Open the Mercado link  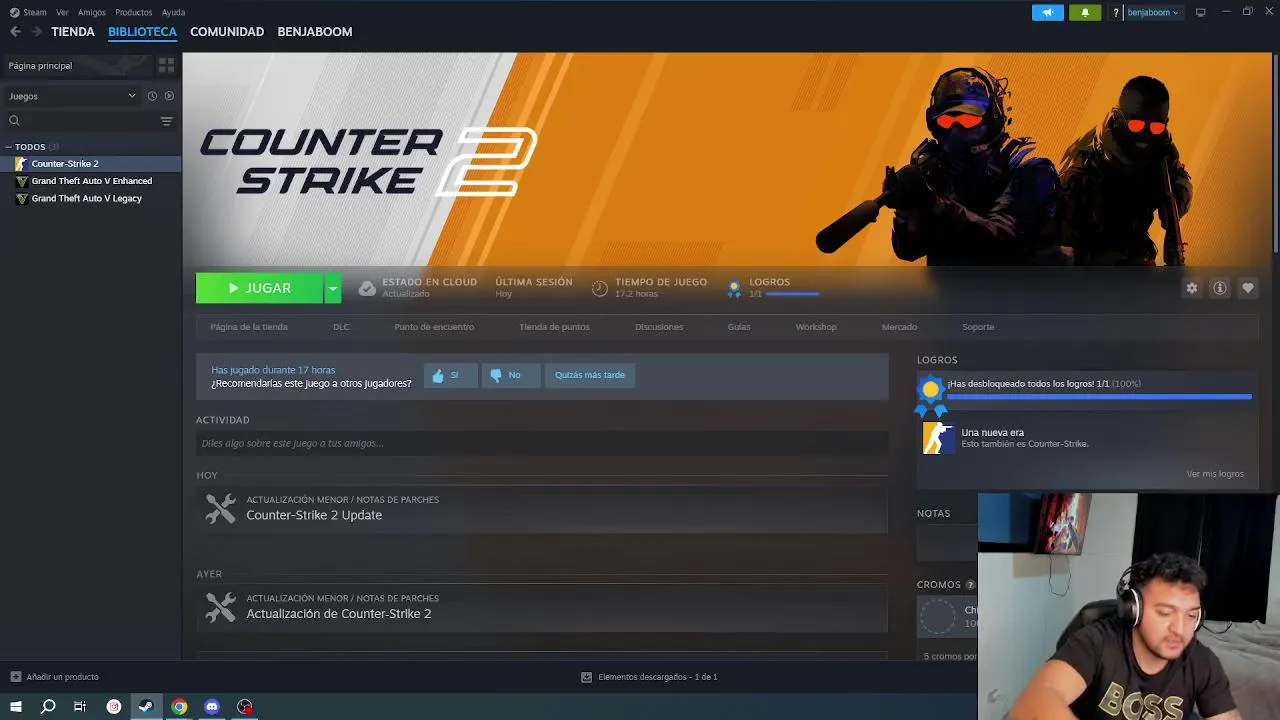tap(899, 327)
